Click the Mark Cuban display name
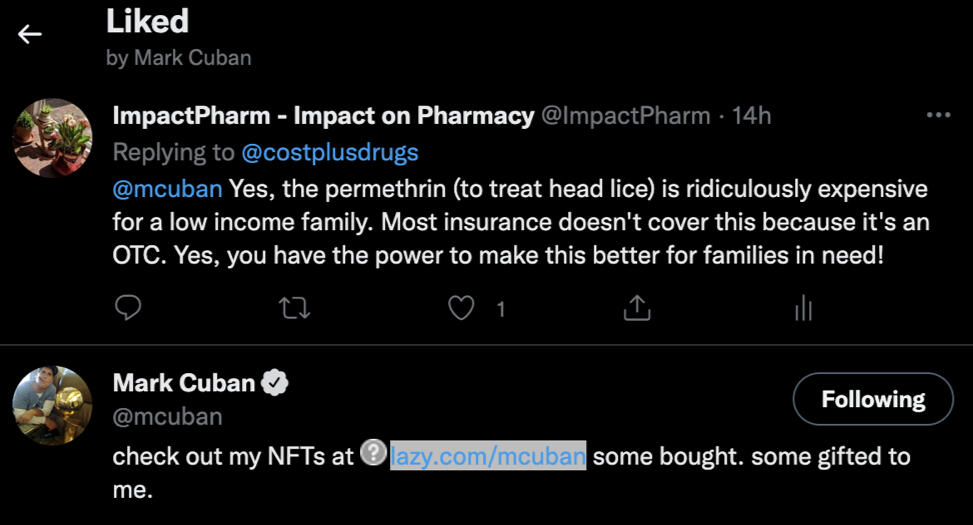This screenshot has width=973, height=525. pos(183,382)
